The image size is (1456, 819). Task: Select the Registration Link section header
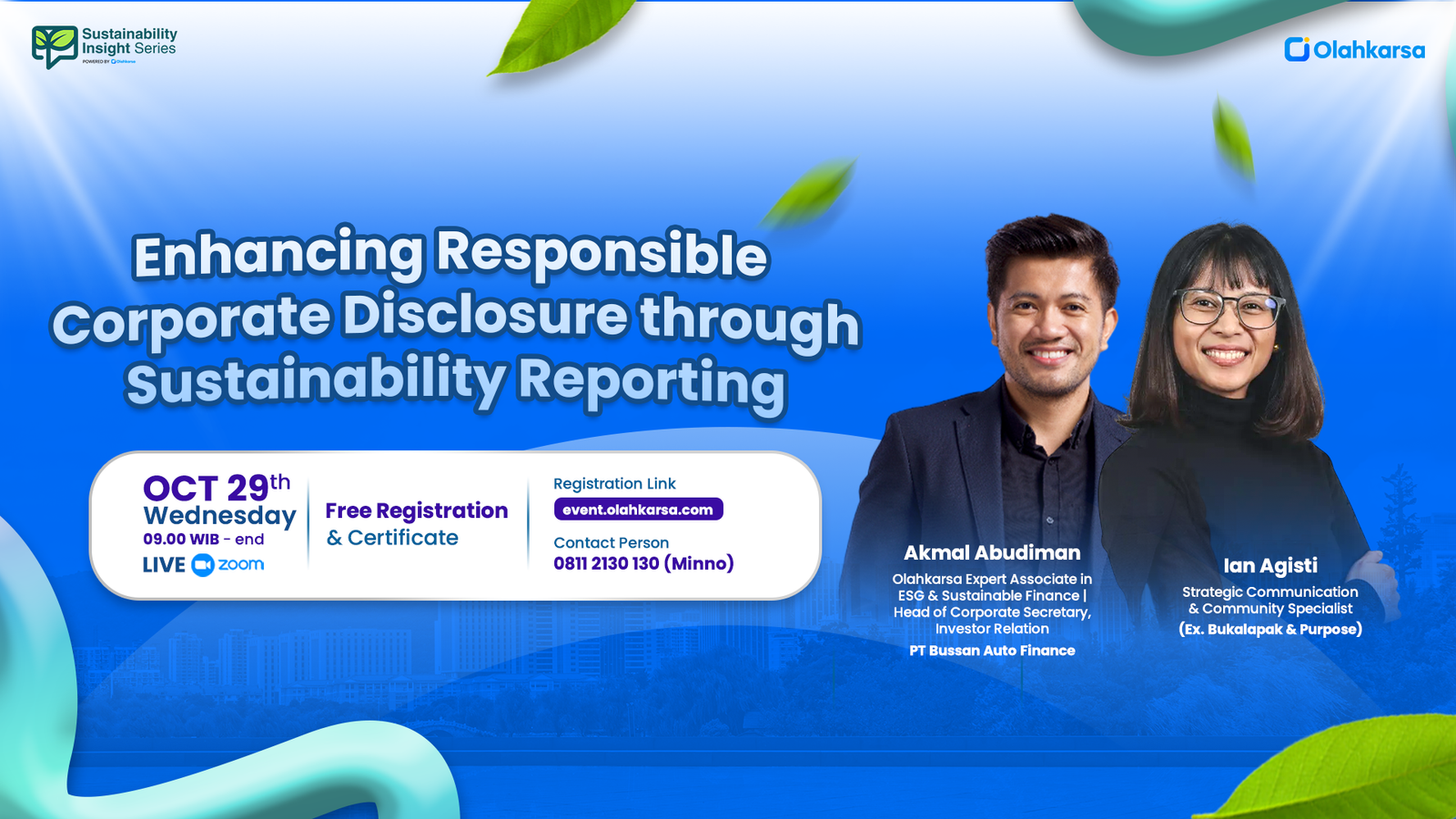click(x=614, y=483)
